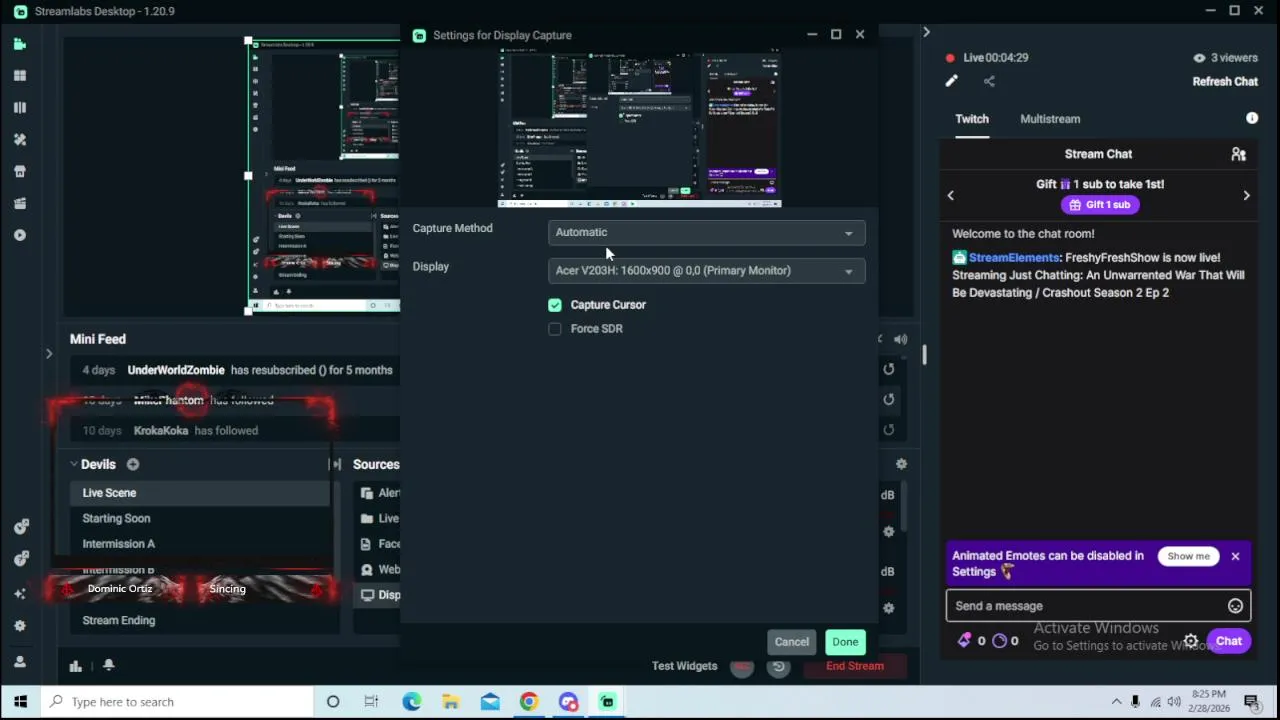Screen dimensions: 1280x720
Task: Click the Mini Feed vertical scrollbar
Action: click(924, 355)
